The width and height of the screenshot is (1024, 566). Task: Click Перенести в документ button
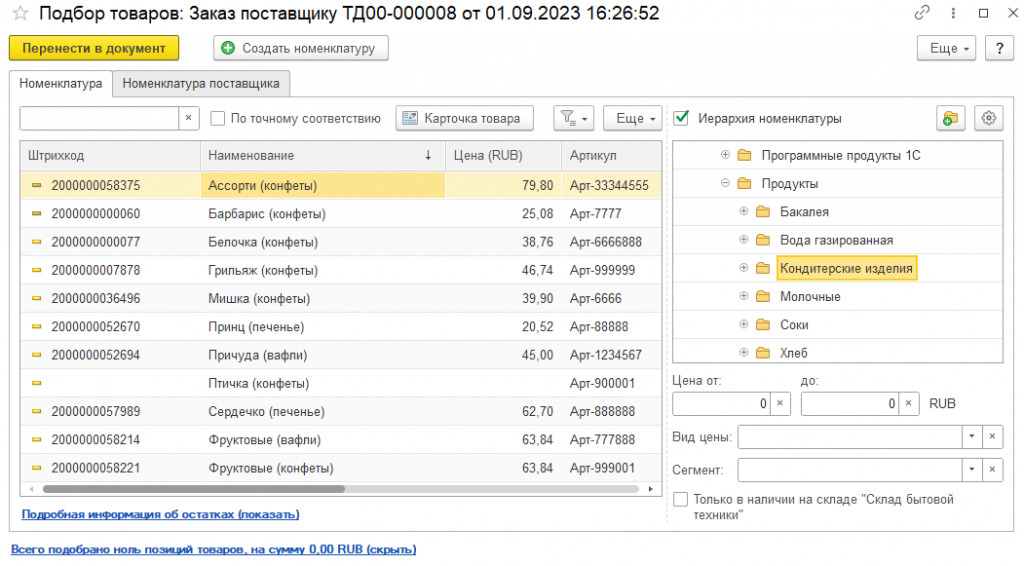94,48
